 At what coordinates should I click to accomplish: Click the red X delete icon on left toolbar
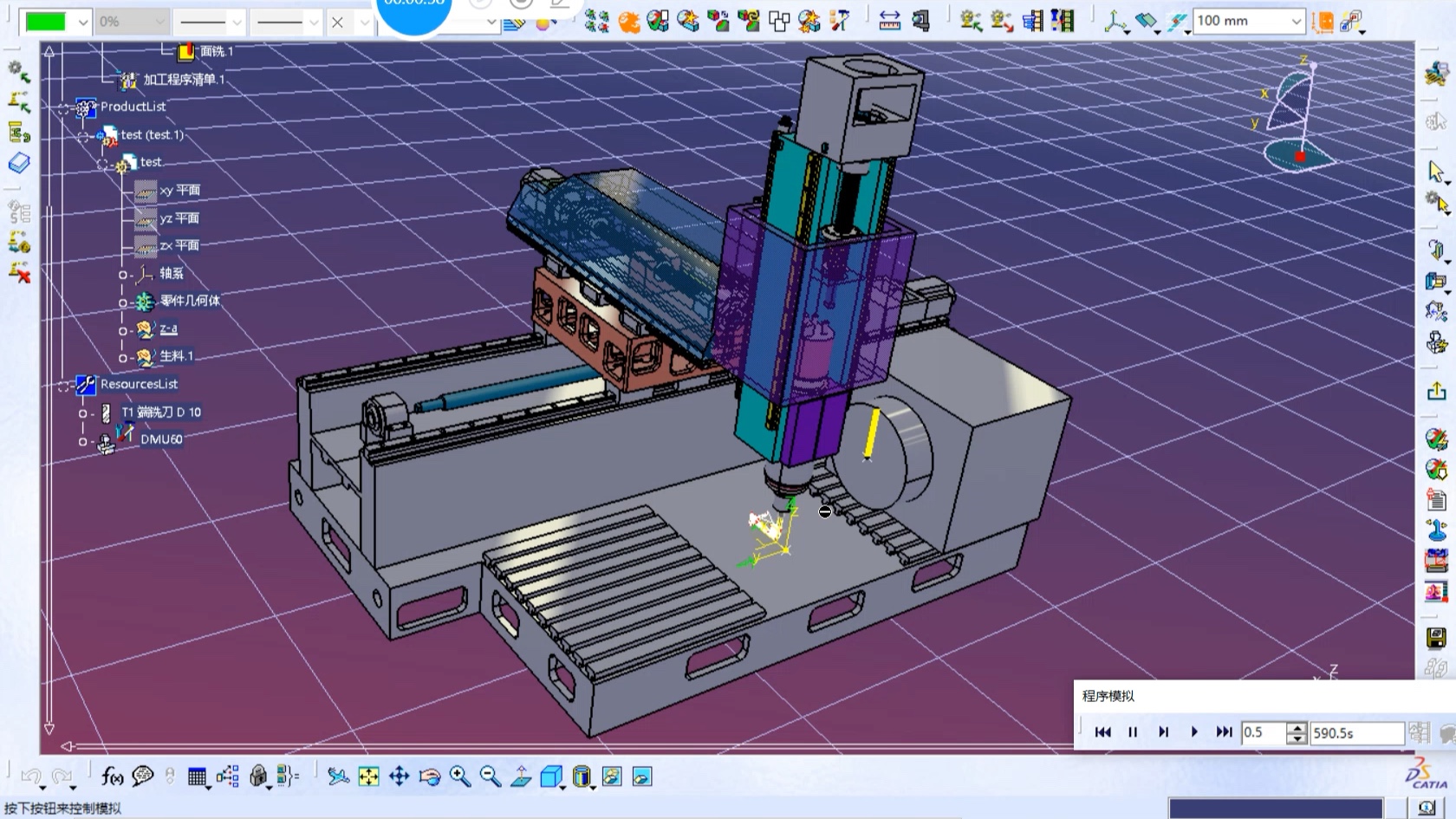19,273
